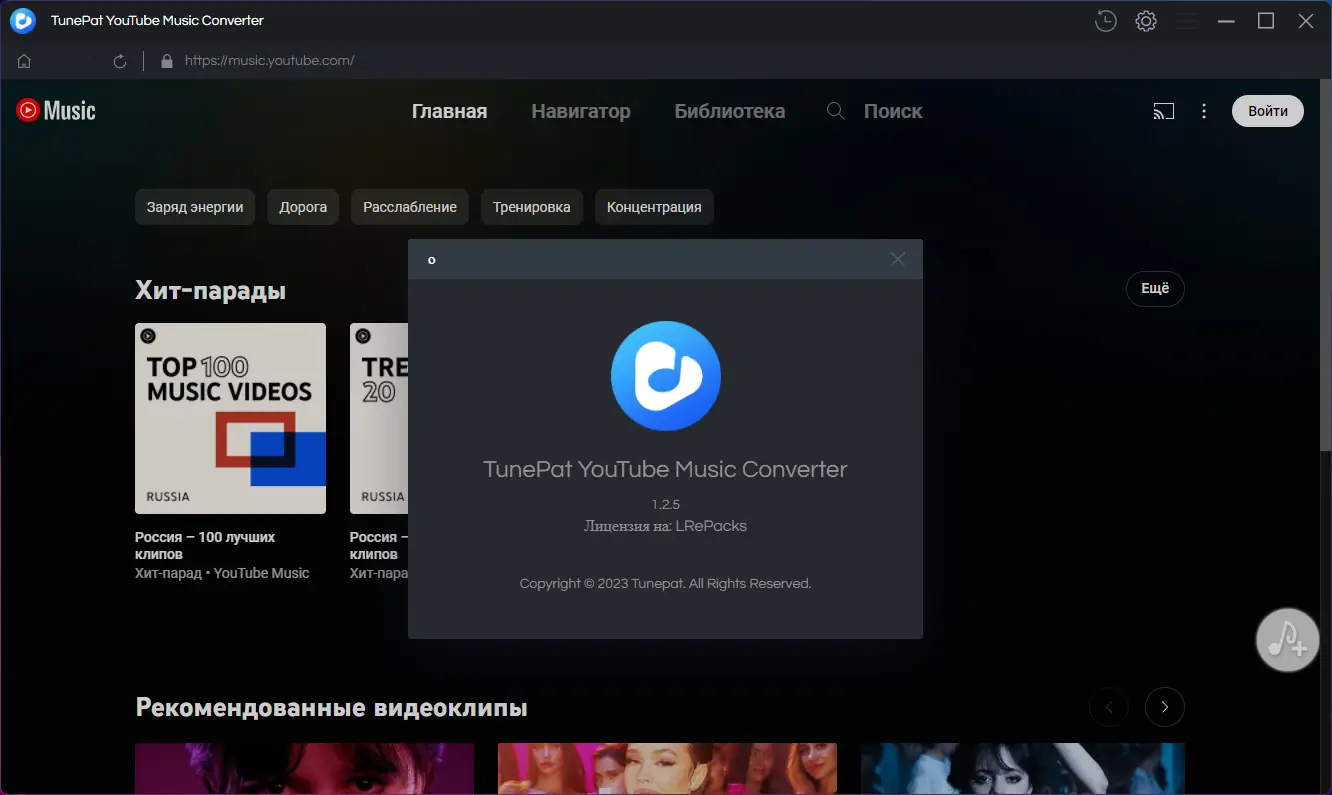
Task: Open the partially hidden TRE 20 chart thumbnail
Action: (x=379, y=418)
